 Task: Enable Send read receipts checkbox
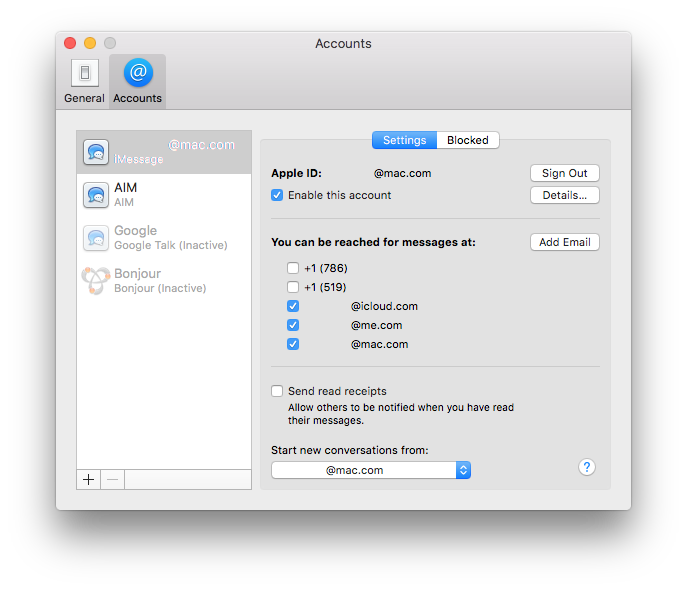coord(277,391)
